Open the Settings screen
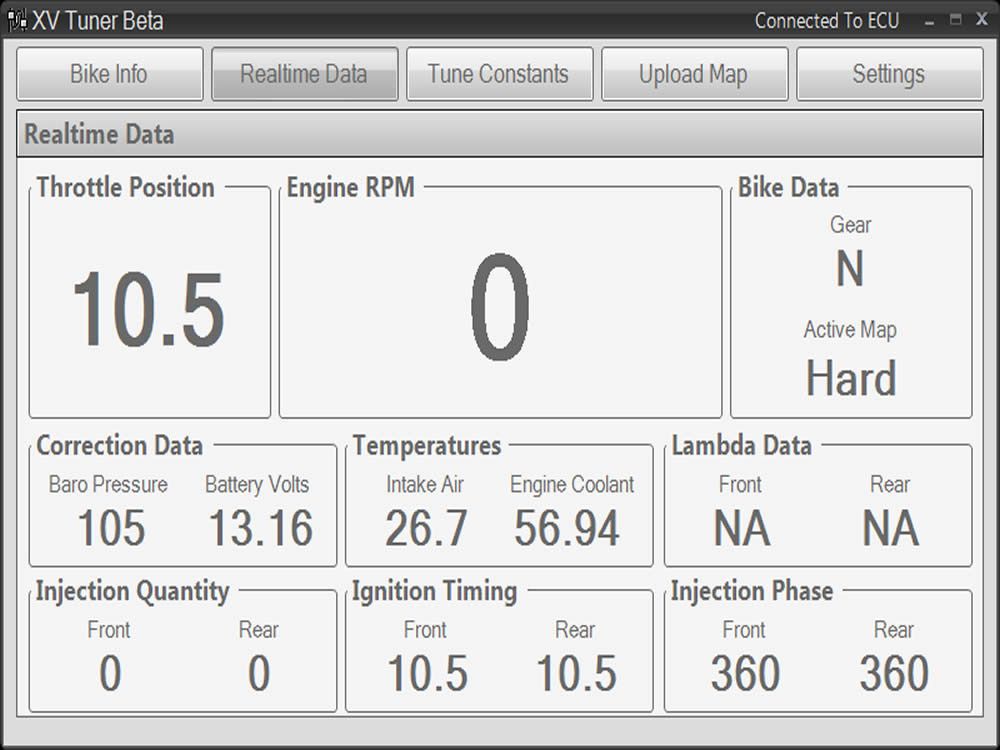 (889, 73)
